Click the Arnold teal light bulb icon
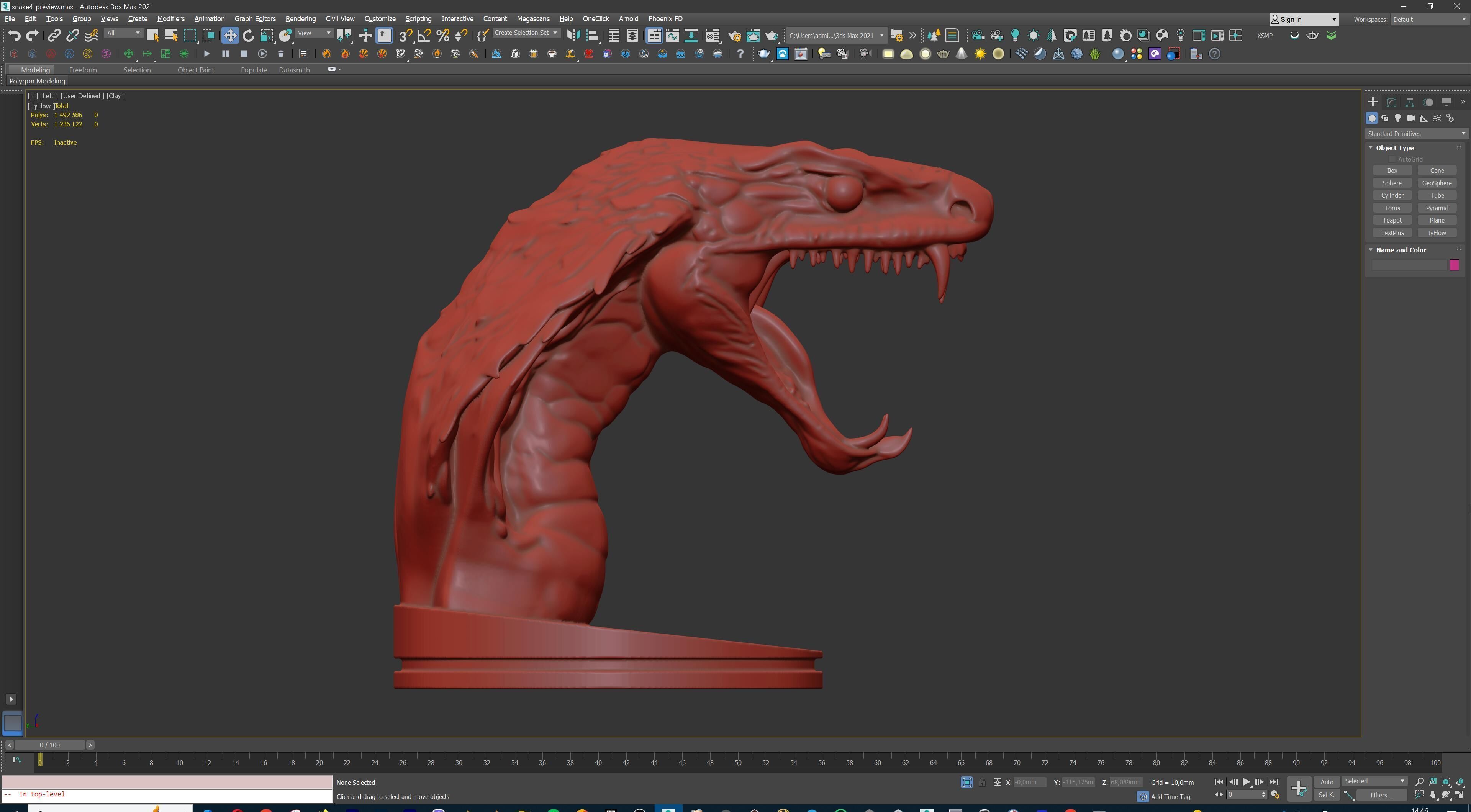 coord(1015,35)
